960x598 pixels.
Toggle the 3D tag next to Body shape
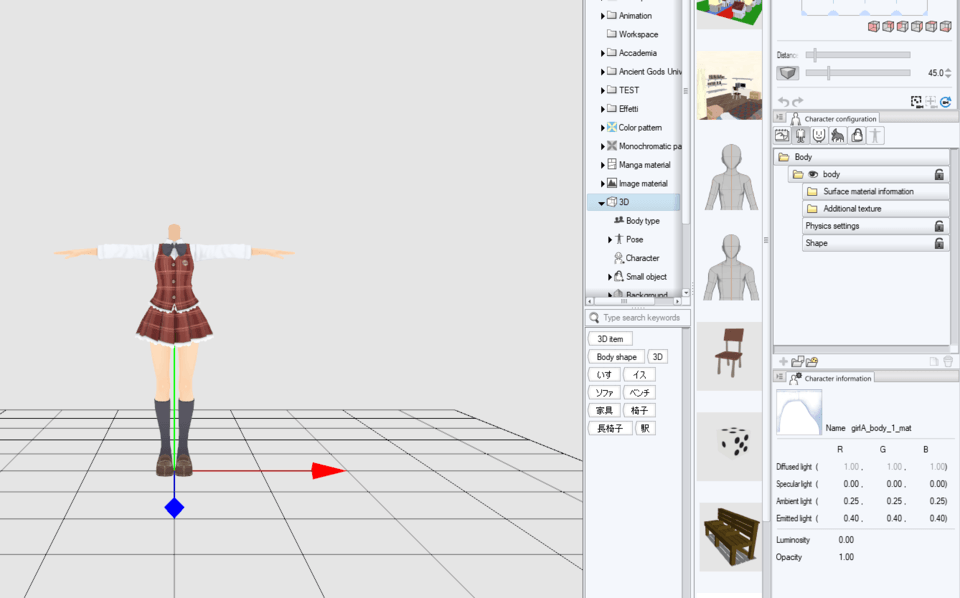[658, 357]
